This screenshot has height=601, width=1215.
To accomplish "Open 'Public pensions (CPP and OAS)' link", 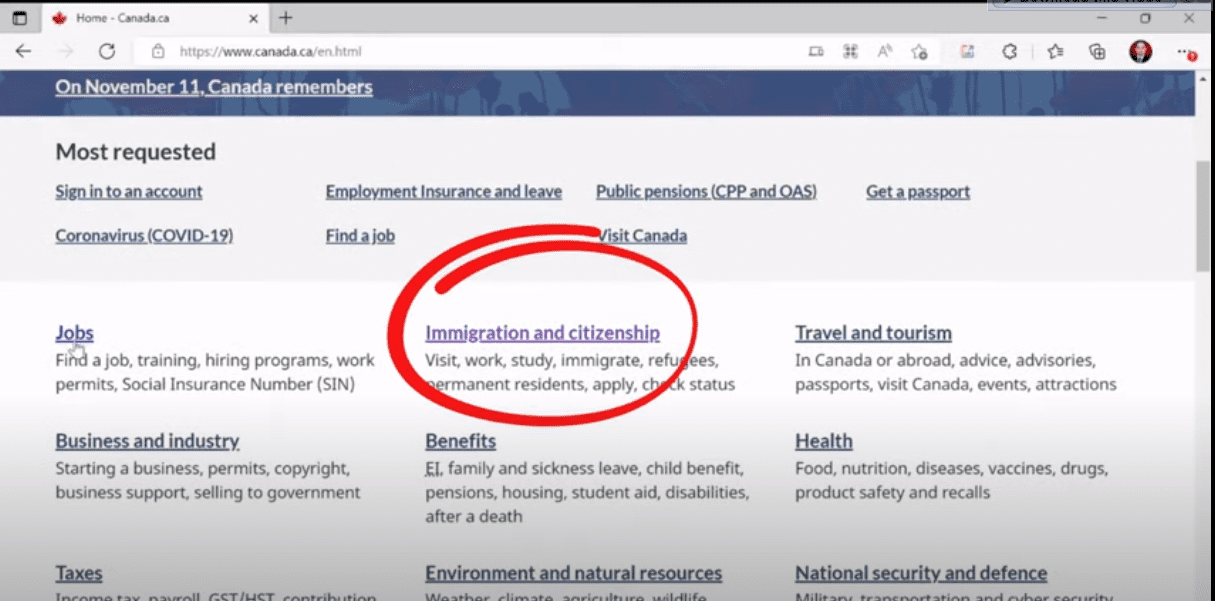I will pos(706,191).
